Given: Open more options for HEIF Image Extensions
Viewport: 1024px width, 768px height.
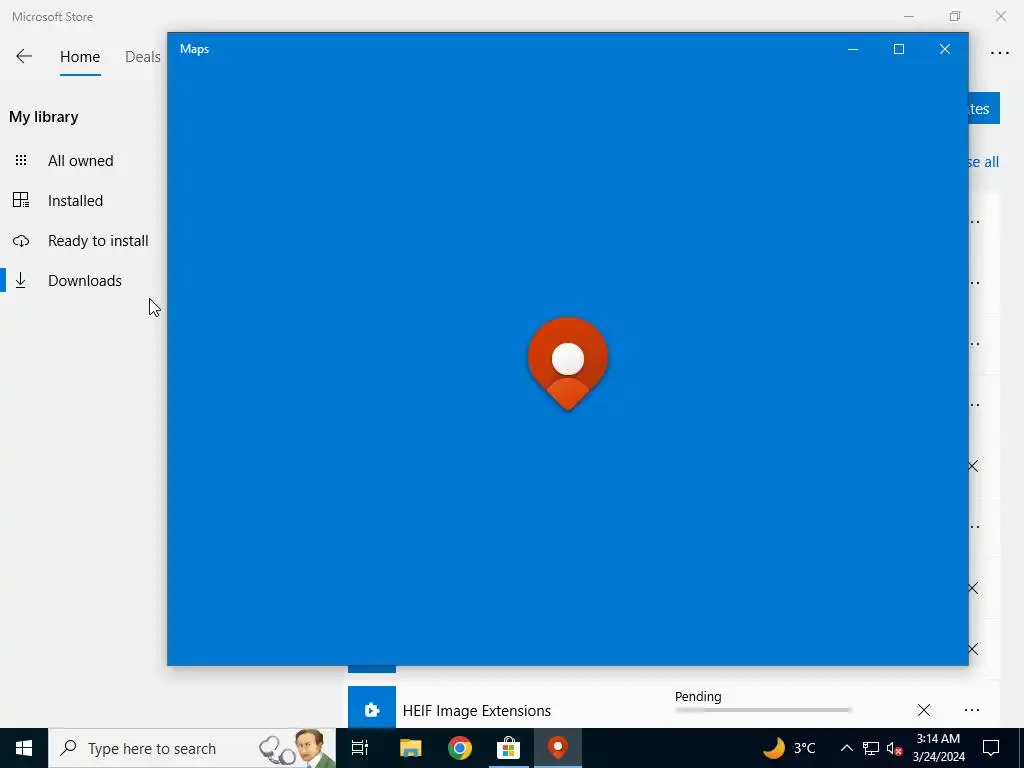Looking at the screenshot, I should 972,710.
